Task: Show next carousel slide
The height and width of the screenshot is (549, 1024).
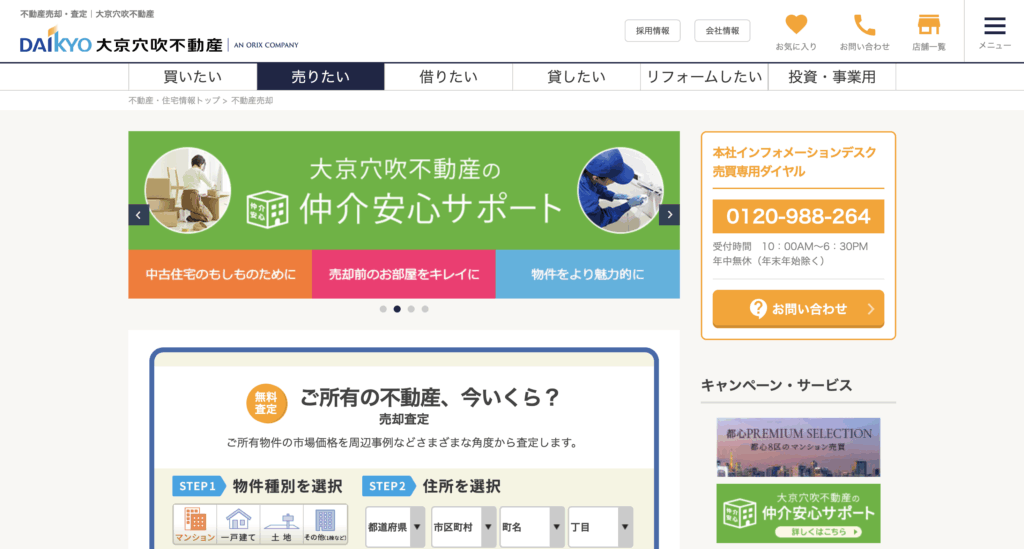Action: pyautogui.click(x=669, y=215)
